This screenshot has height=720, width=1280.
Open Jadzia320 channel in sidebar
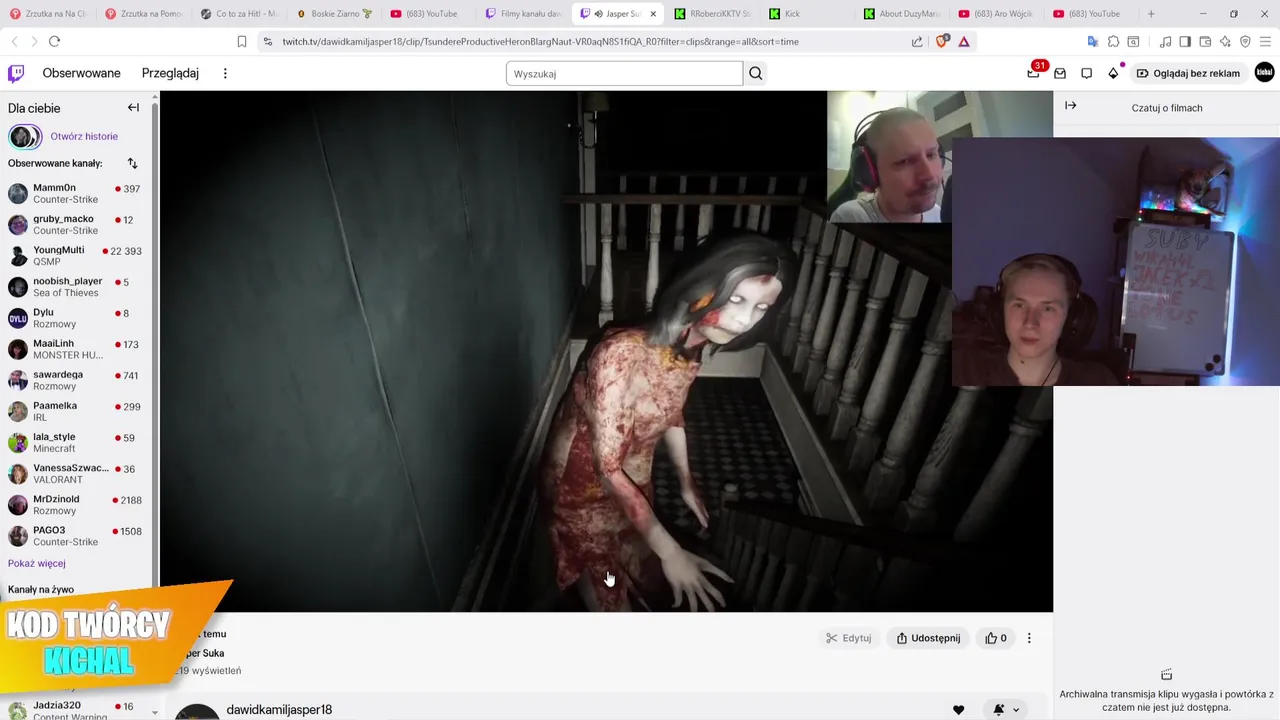75,711
